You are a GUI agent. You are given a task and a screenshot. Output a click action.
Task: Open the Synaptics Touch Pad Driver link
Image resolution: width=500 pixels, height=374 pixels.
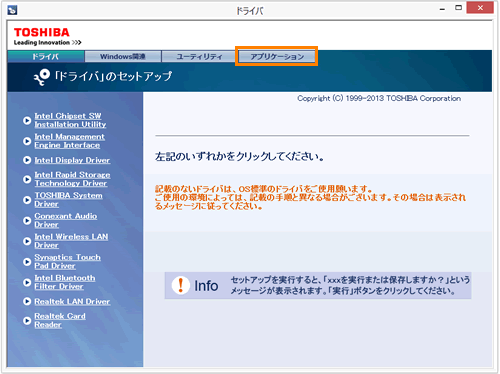click(x=67, y=262)
